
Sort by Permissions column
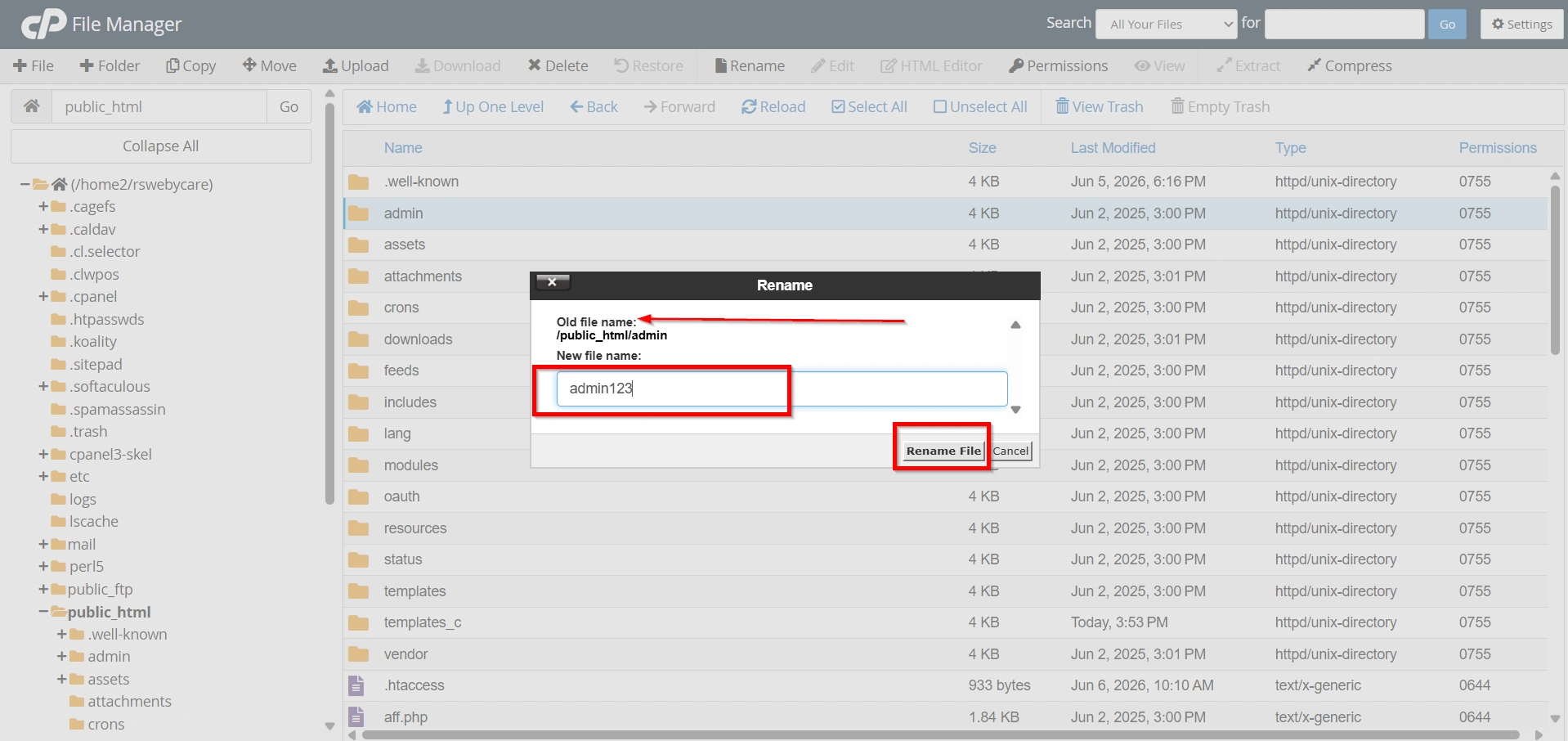[x=1498, y=148]
